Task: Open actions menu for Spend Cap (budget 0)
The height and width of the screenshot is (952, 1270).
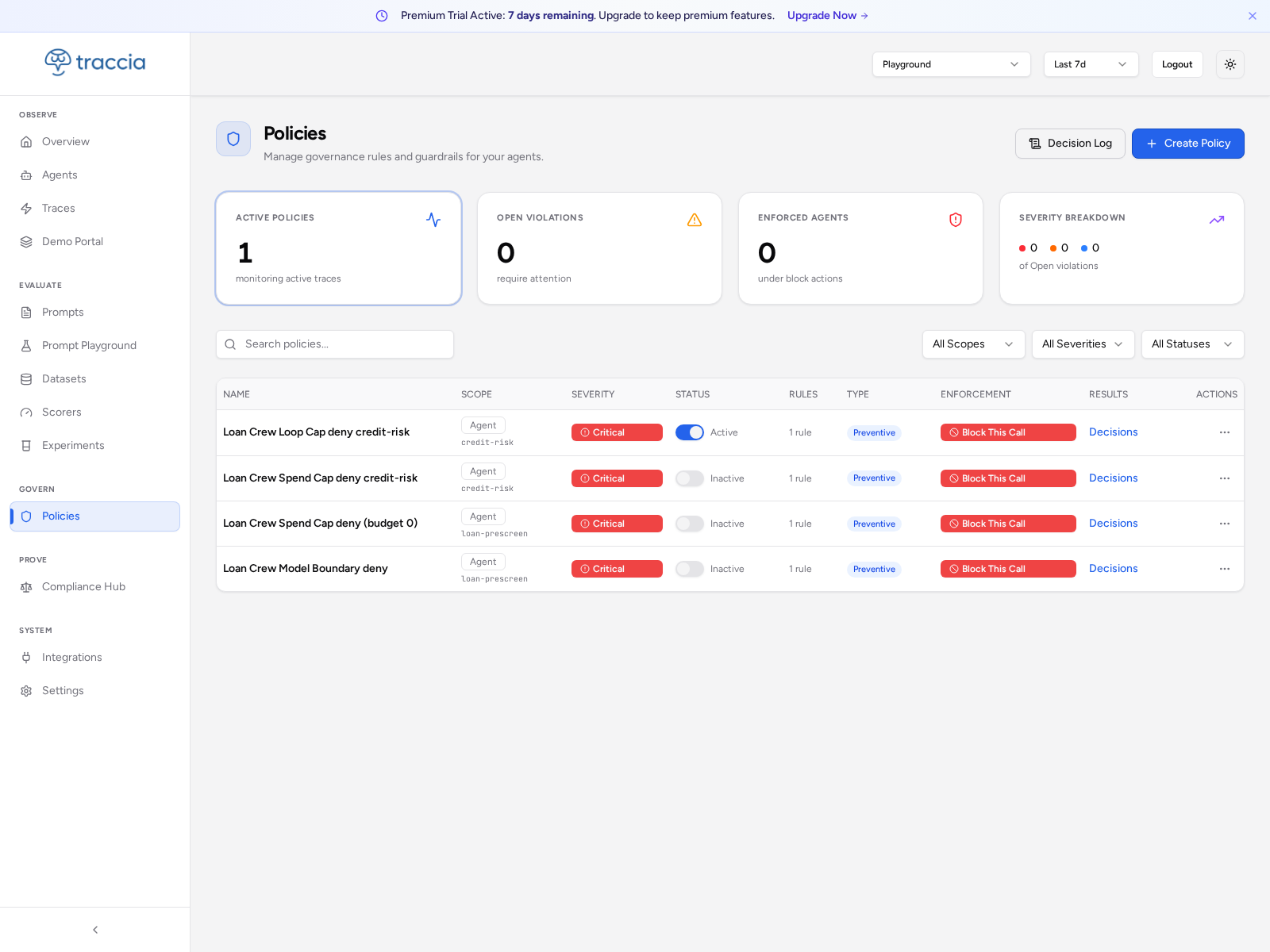Action: tap(1225, 524)
